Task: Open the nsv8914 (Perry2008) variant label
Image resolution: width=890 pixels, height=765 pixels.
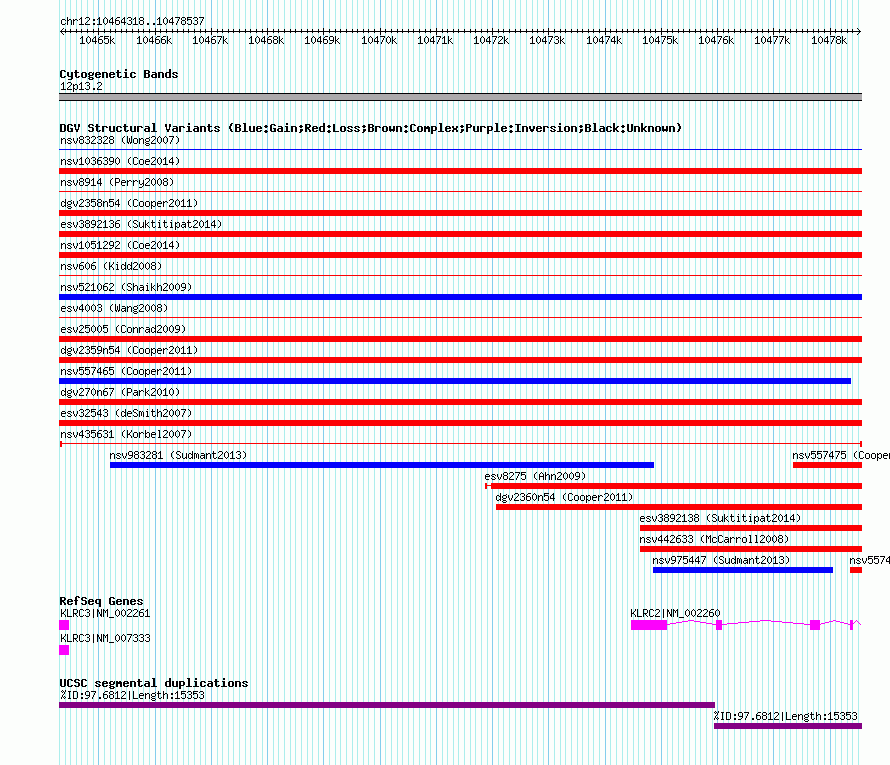Action: point(117,182)
